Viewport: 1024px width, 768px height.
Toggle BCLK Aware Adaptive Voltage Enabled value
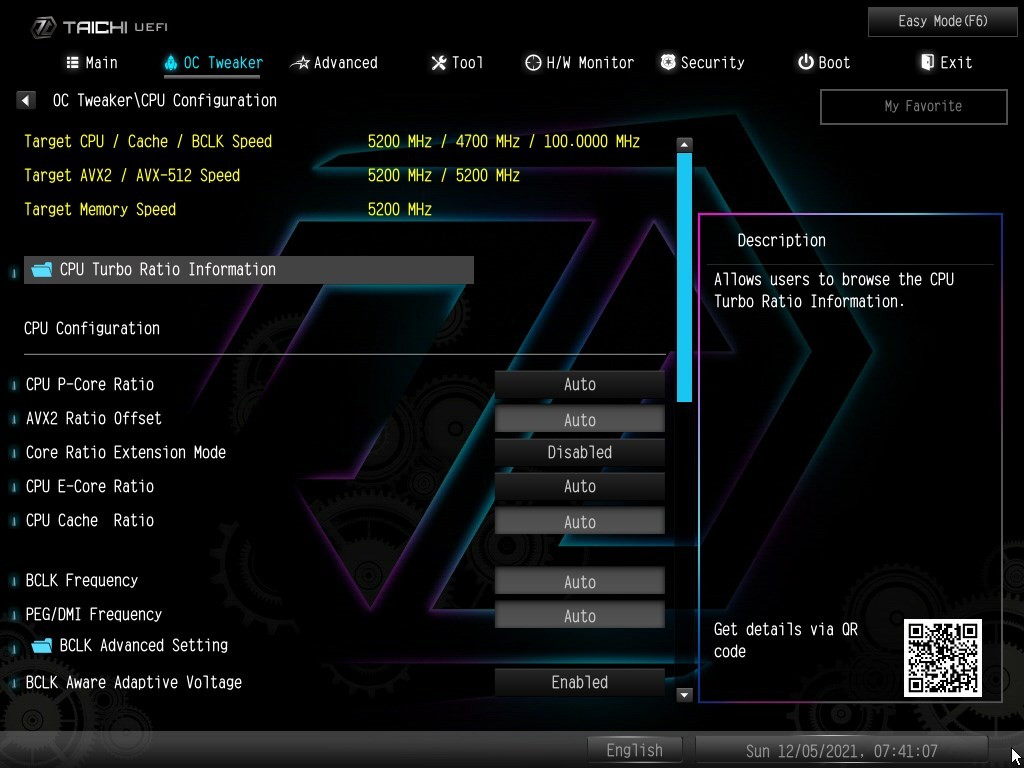[x=579, y=682]
